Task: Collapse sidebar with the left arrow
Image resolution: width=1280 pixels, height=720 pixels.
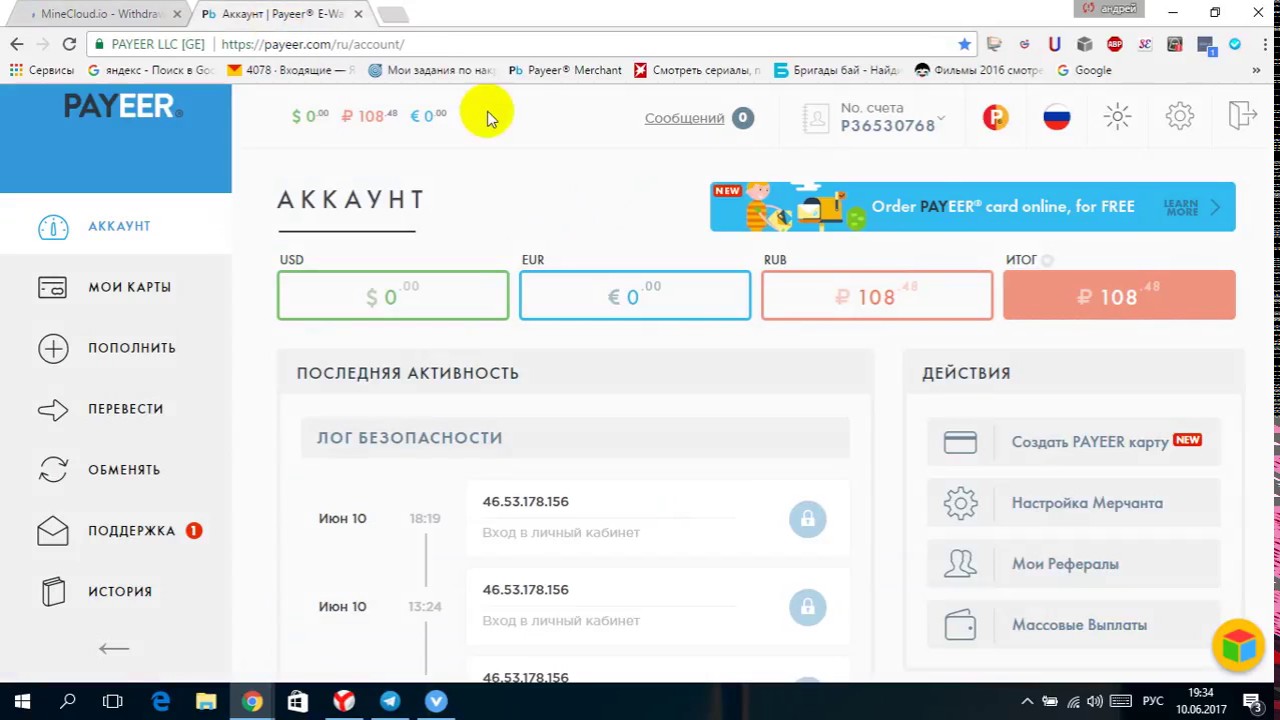Action: [x=114, y=648]
